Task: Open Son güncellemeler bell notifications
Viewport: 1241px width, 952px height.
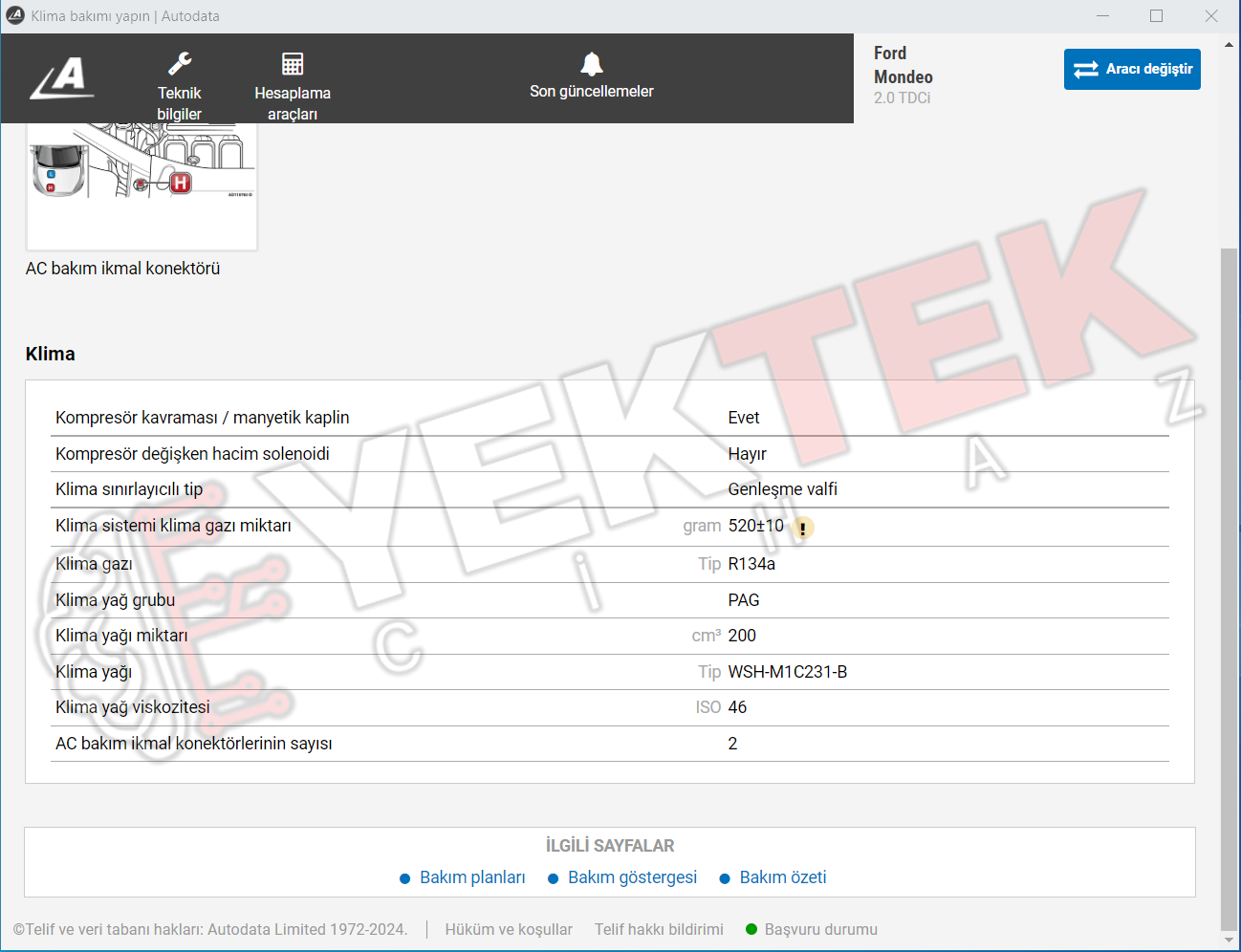Action: [x=592, y=76]
